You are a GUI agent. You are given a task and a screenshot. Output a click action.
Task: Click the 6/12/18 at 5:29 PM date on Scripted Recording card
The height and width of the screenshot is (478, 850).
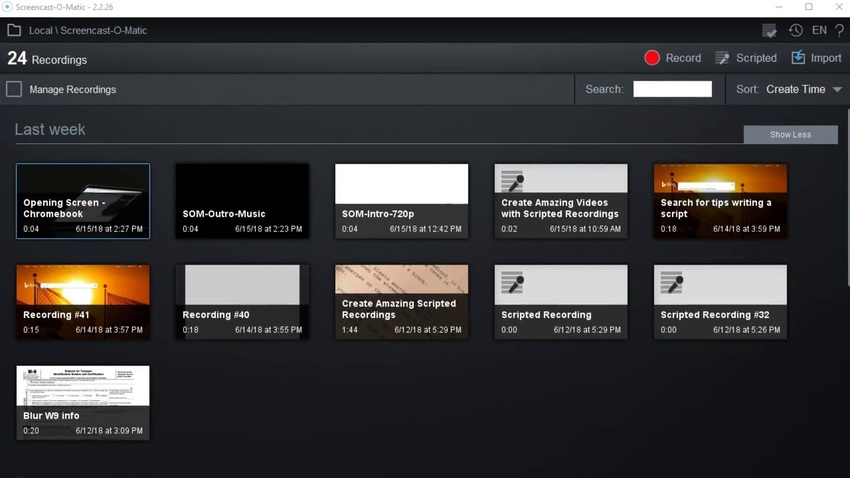tap(587, 330)
